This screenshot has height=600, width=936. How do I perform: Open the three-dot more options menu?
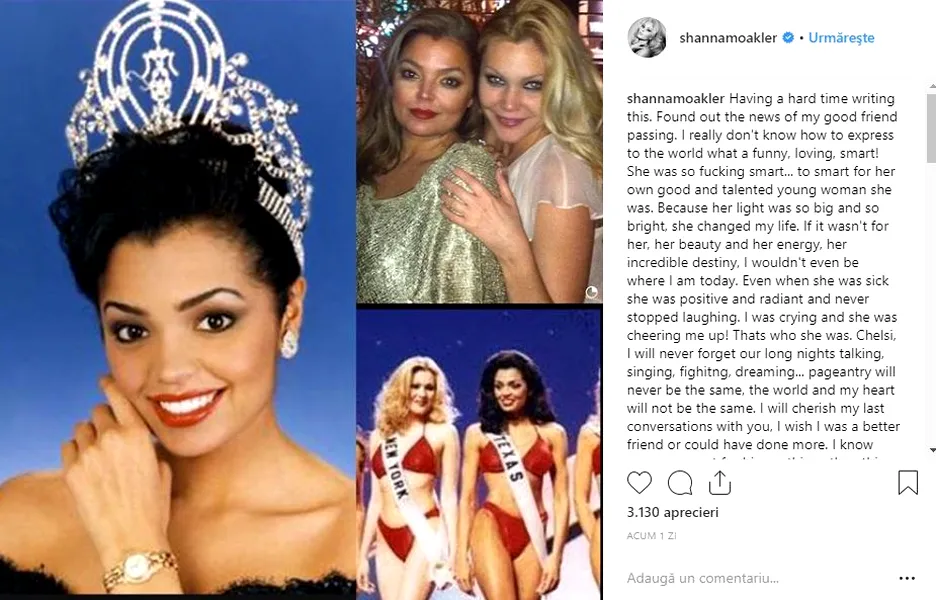(907, 578)
